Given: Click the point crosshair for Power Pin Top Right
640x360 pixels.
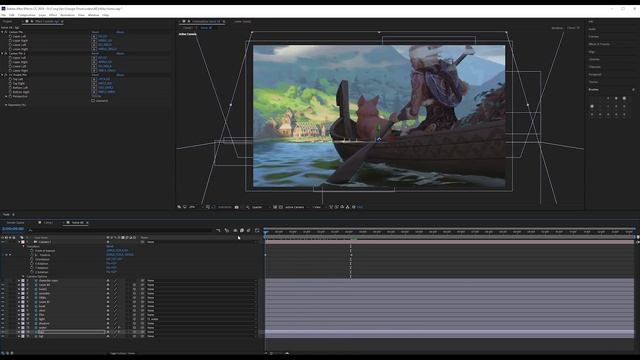Looking at the screenshot, I should [x=94, y=83].
